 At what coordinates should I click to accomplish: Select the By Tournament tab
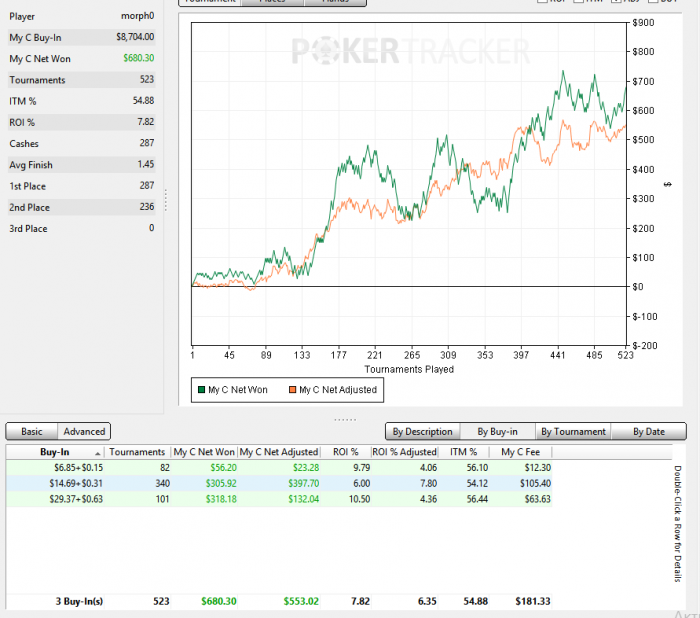[573, 432]
